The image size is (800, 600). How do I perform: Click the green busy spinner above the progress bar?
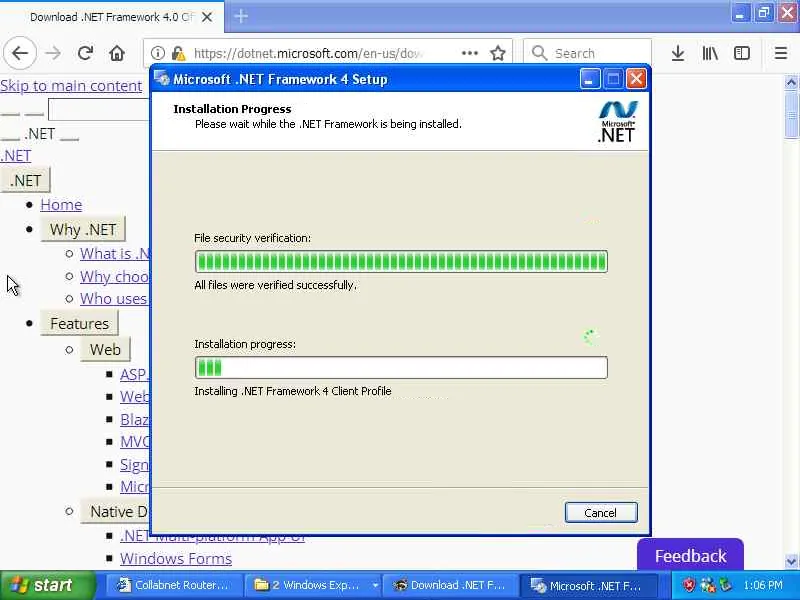(x=590, y=337)
